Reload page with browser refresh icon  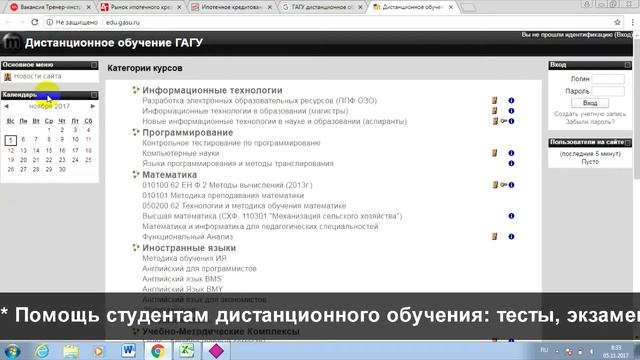[35, 22]
